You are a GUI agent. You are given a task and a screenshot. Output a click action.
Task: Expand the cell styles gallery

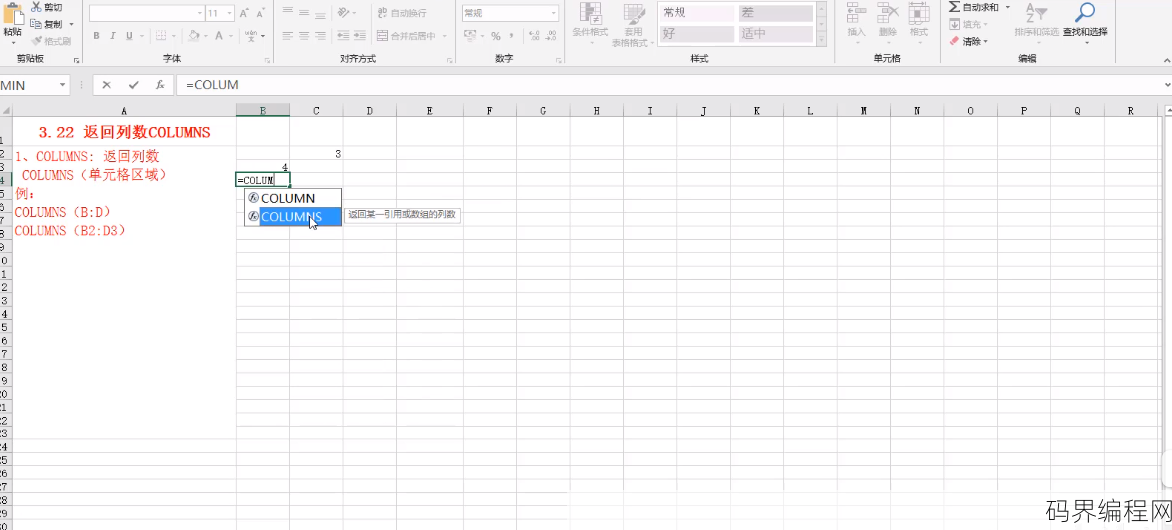[x=821, y=40]
